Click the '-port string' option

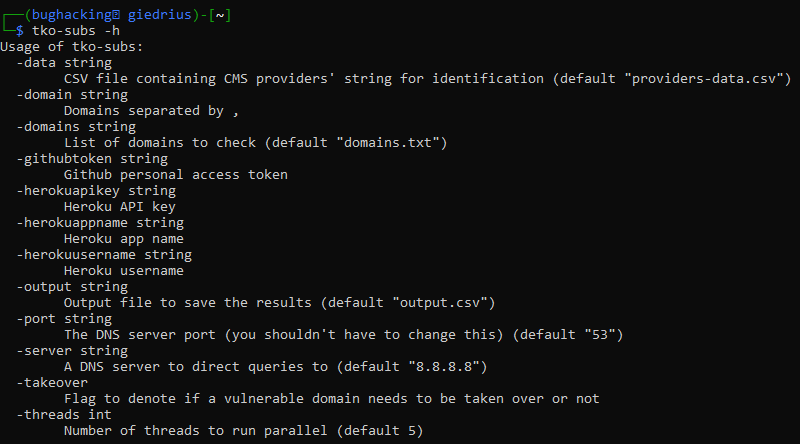(64, 319)
